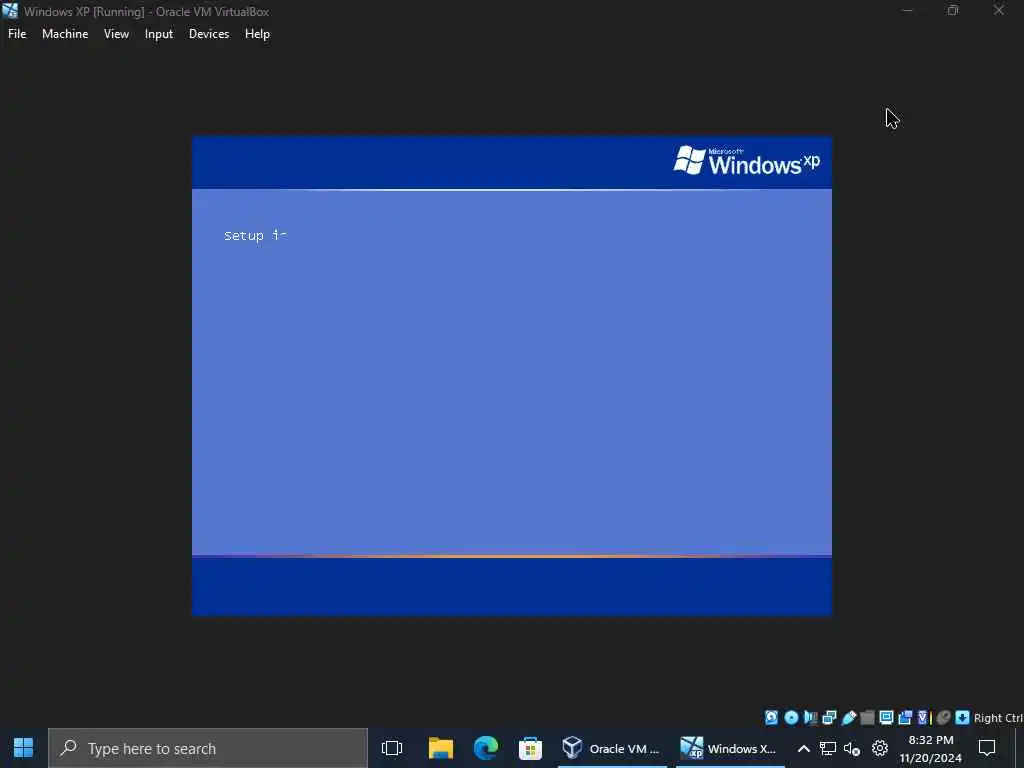
Task: Click the display settings indicator icon
Action: [886, 718]
